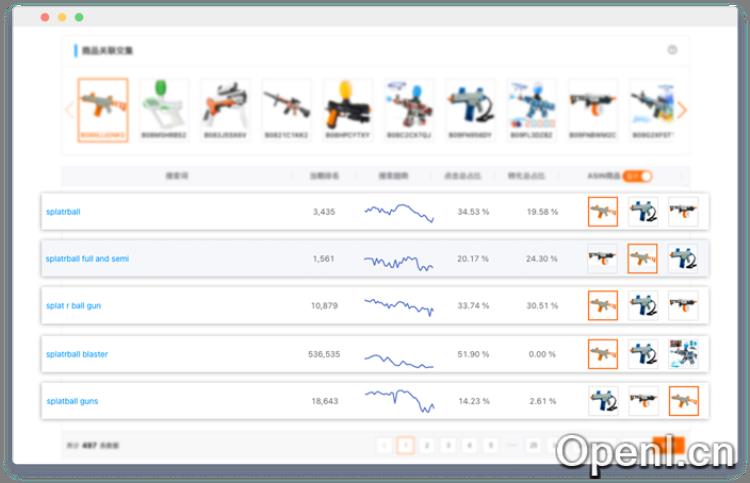Go to the previous page with the pagination arrow

pos(385,445)
